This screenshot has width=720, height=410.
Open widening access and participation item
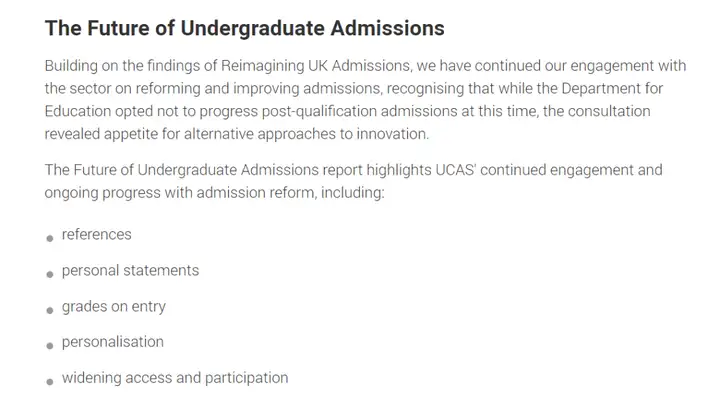(x=175, y=378)
